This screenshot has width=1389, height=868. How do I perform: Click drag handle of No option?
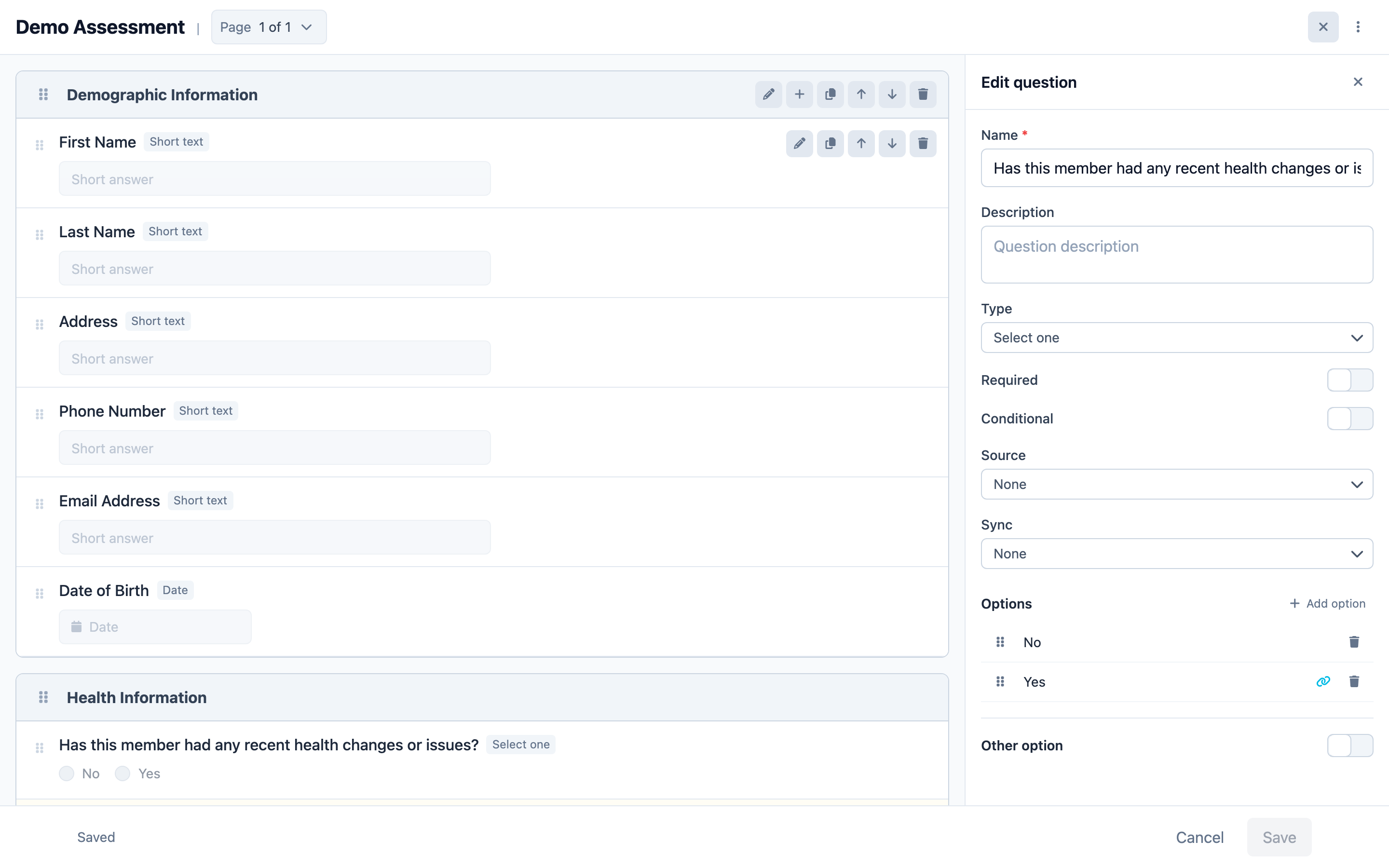click(1000, 642)
